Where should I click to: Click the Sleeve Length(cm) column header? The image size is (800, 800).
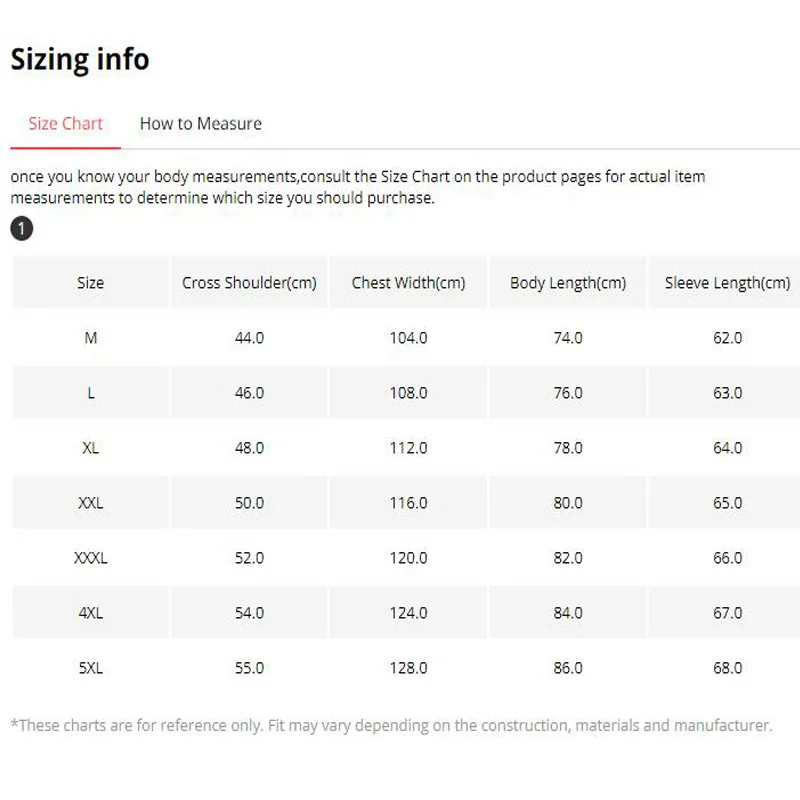tap(727, 283)
